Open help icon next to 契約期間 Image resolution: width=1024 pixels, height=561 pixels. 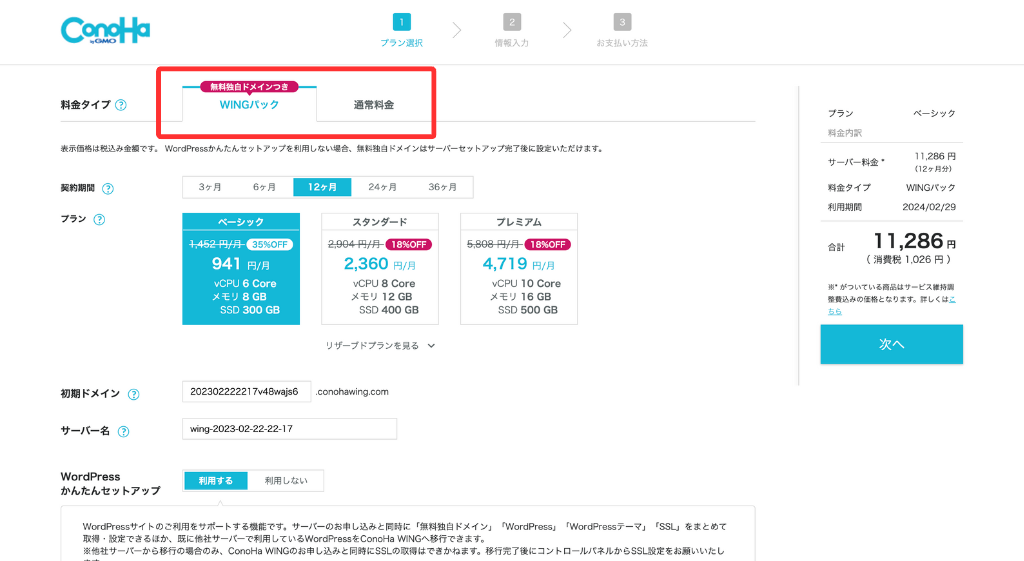click(108, 189)
